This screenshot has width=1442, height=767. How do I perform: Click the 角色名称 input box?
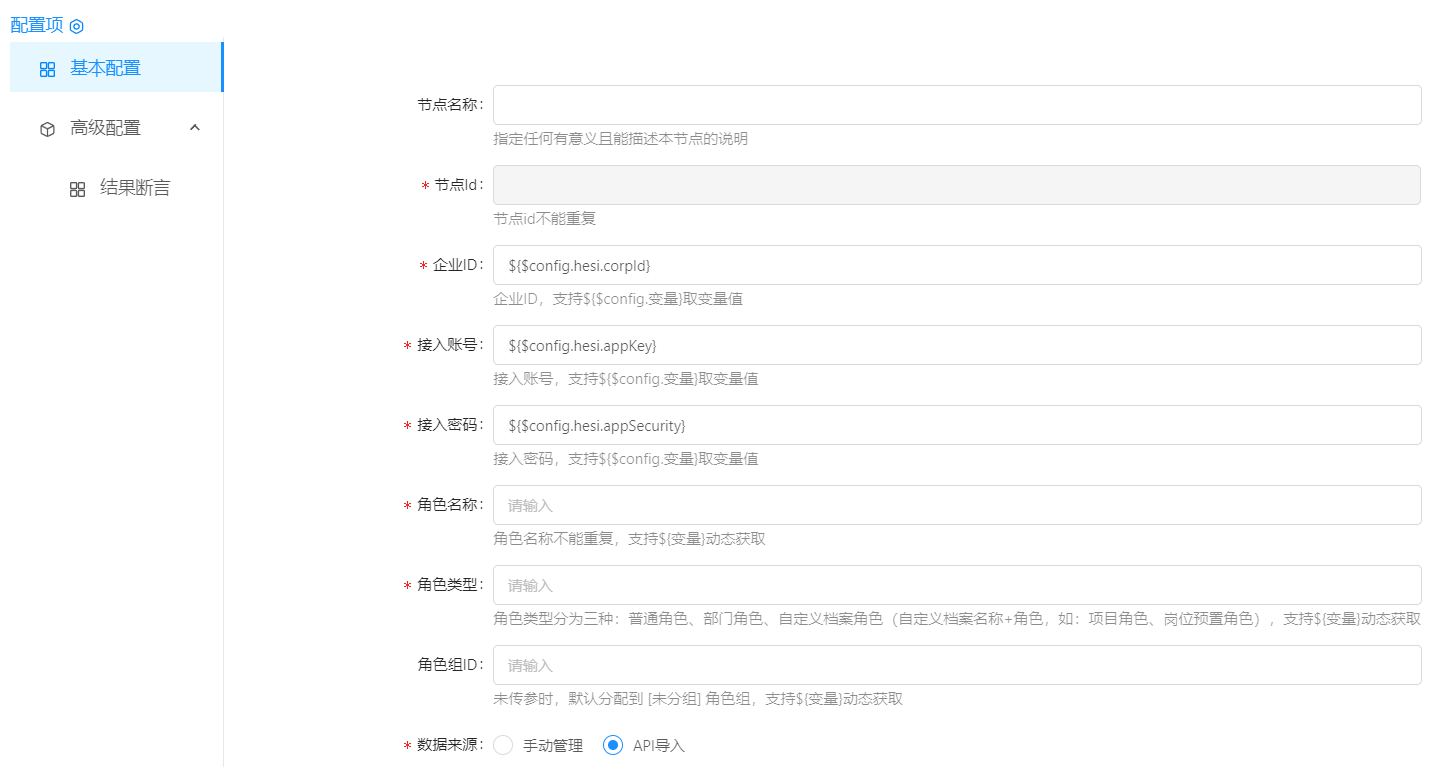click(x=956, y=505)
